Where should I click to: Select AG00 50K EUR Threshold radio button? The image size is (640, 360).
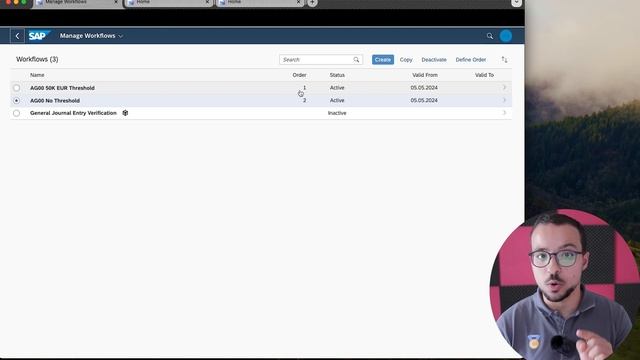coord(16,88)
